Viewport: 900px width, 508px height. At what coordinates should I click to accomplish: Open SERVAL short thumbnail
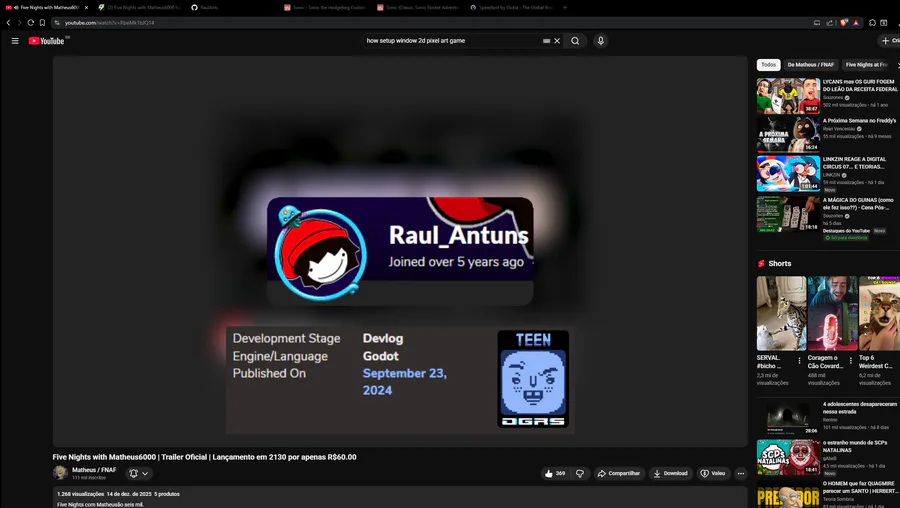[x=781, y=313]
